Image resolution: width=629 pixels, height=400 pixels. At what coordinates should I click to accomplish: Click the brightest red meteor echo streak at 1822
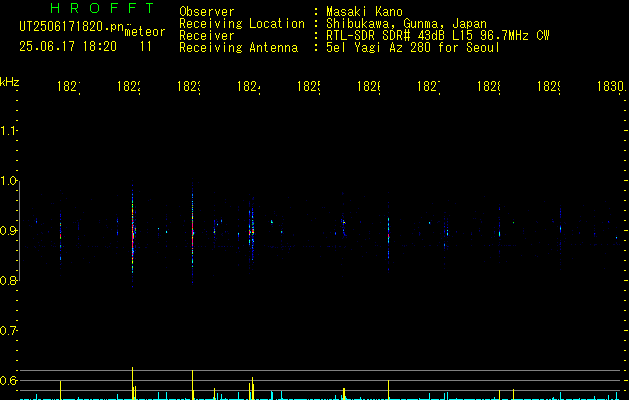click(132, 235)
